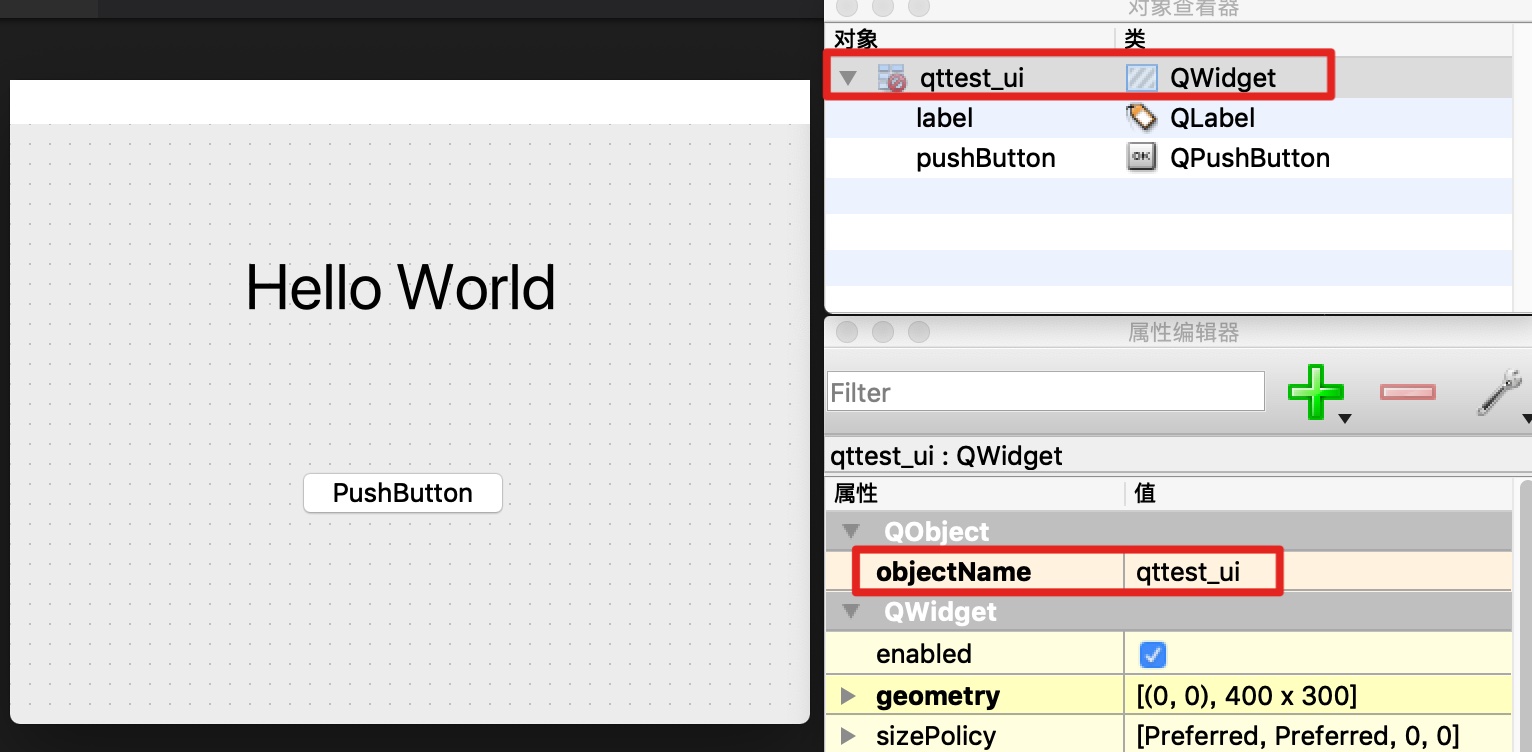Click the QPushButton class icon
This screenshot has width=1532, height=752.
tap(1141, 158)
